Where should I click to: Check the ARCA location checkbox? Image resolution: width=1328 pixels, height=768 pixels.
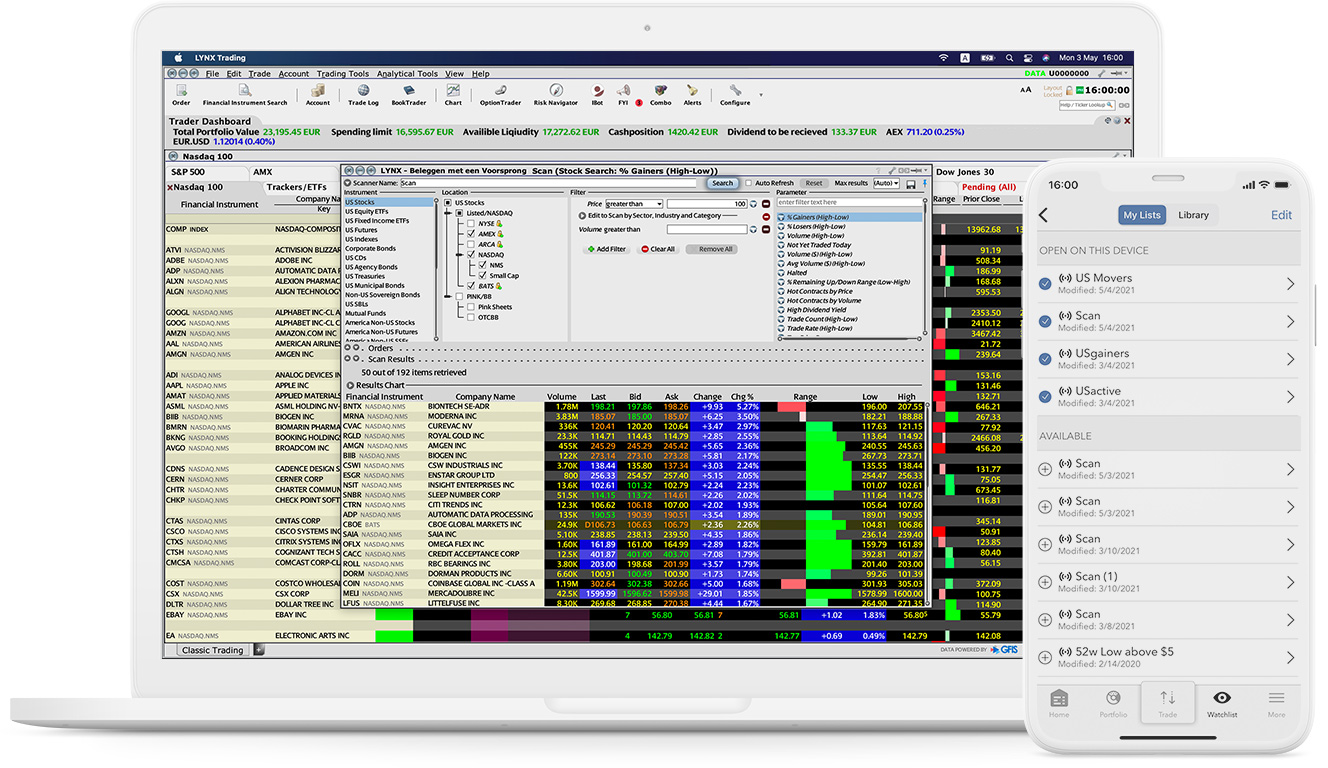tap(471, 244)
